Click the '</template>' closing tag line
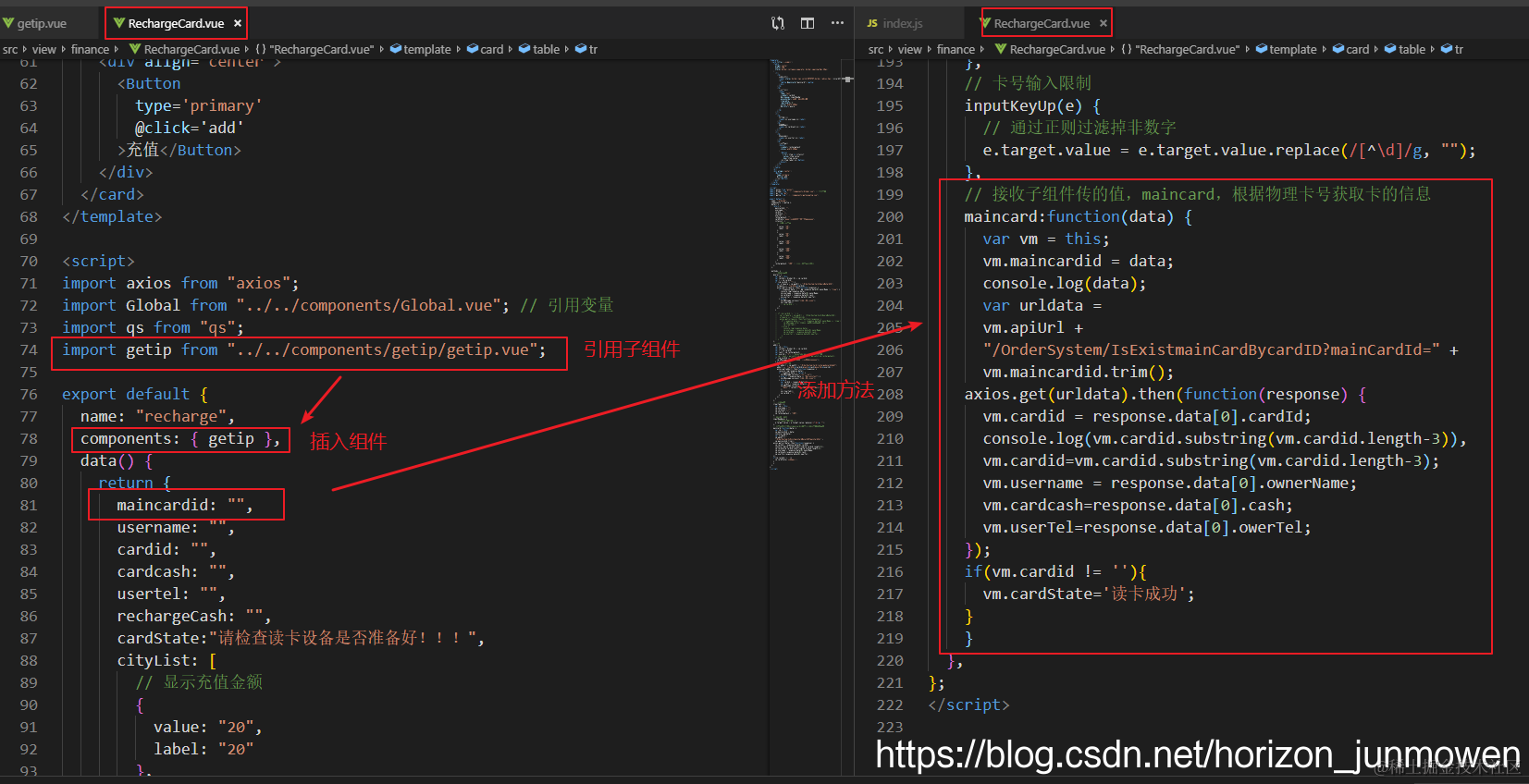The height and width of the screenshot is (784, 1529). point(111,216)
